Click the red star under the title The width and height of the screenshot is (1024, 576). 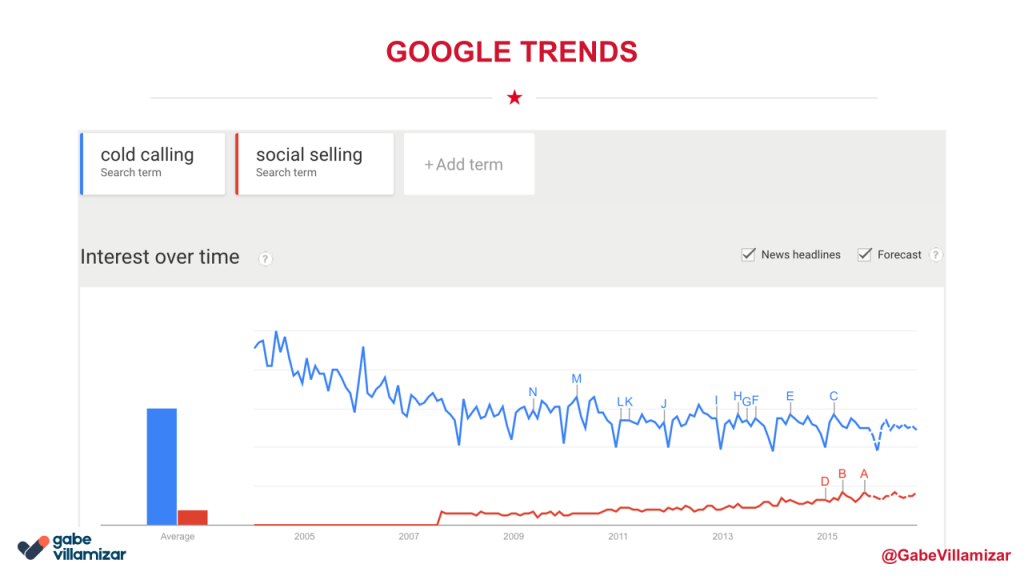point(514,98)
